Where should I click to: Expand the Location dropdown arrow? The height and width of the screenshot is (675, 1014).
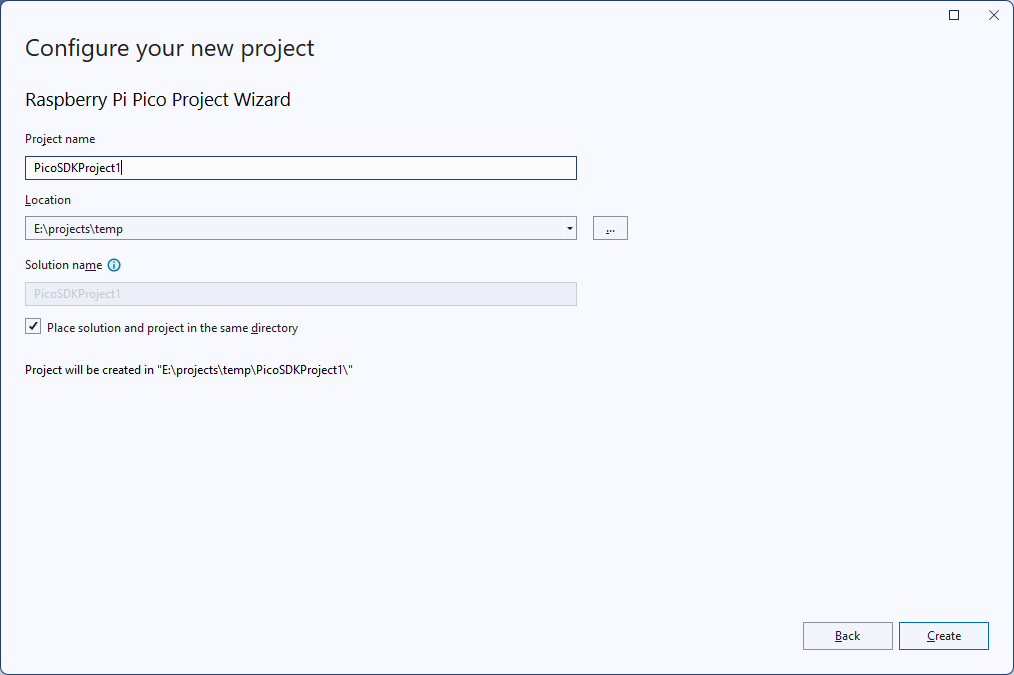point(569,229)
